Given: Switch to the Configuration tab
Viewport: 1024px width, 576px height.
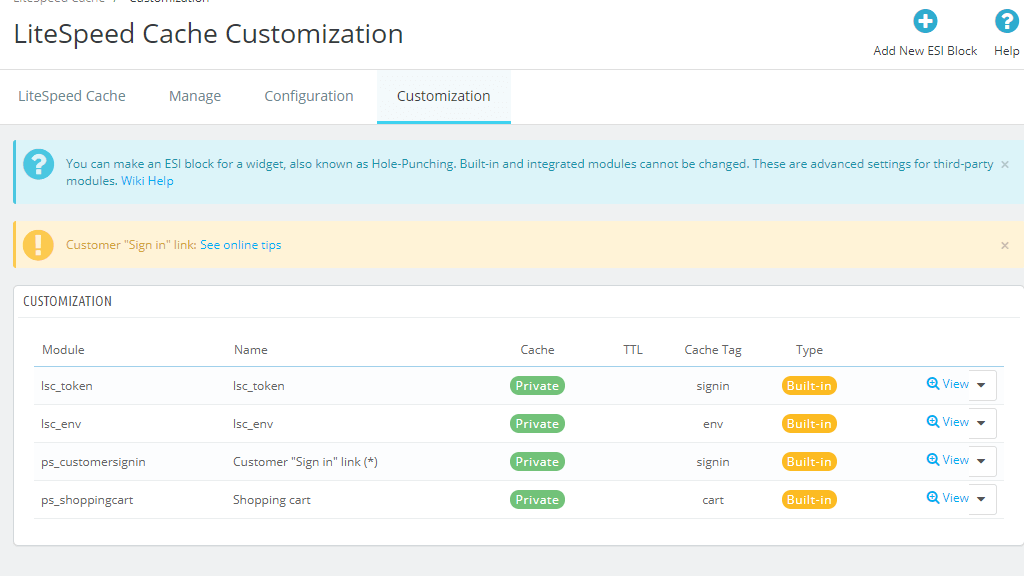Looking at the screenshot, I should [309, 96].
